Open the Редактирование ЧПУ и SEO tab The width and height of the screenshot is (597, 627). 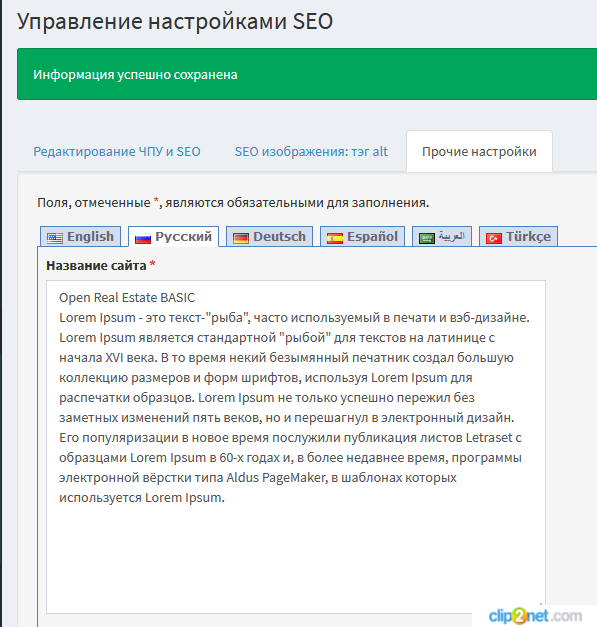(x=117, y=152)
